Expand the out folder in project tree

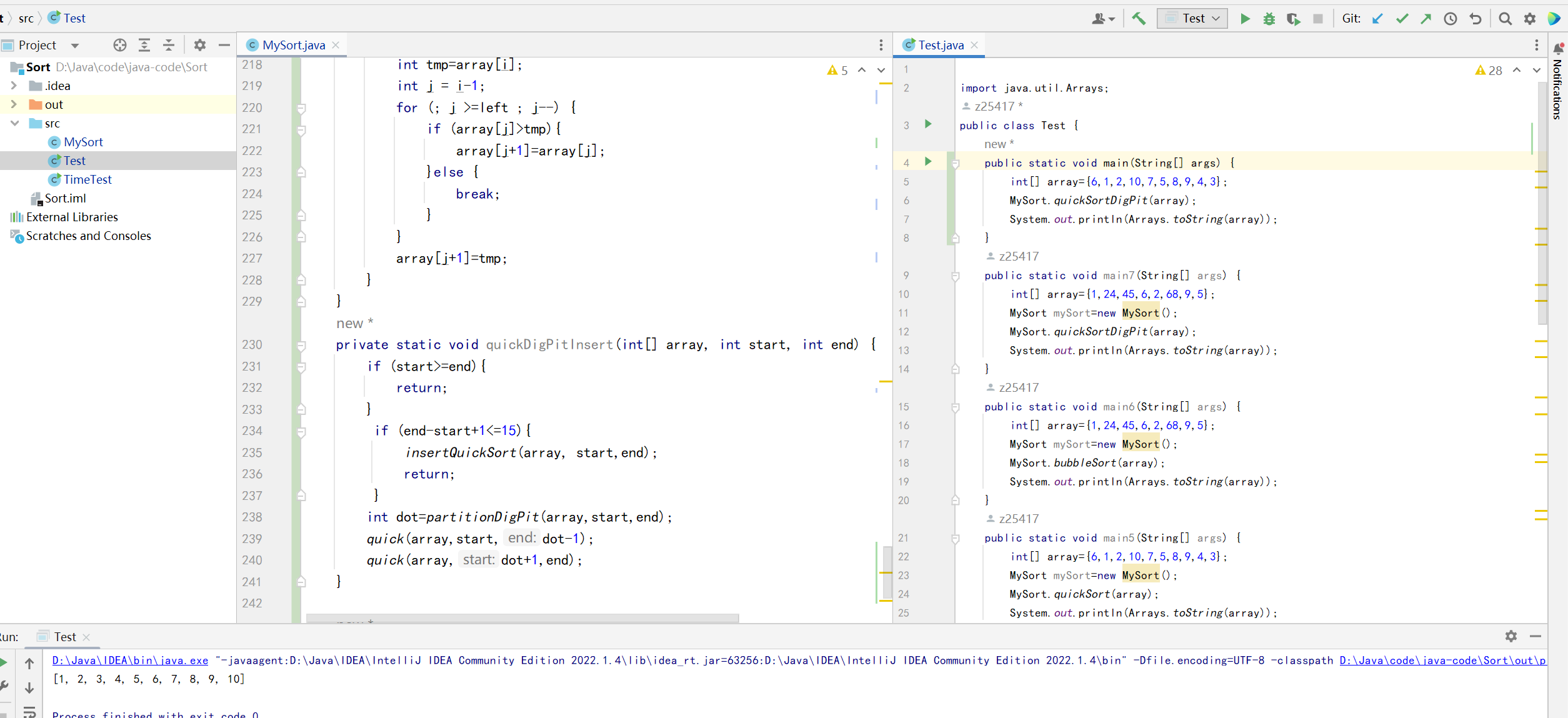click(14, 104)
